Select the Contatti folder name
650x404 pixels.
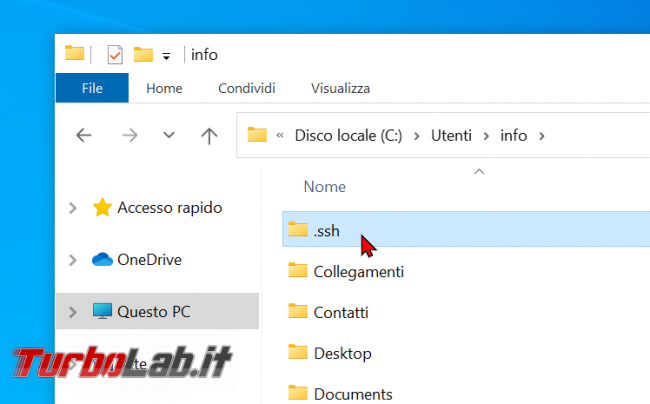click(341, 312)
